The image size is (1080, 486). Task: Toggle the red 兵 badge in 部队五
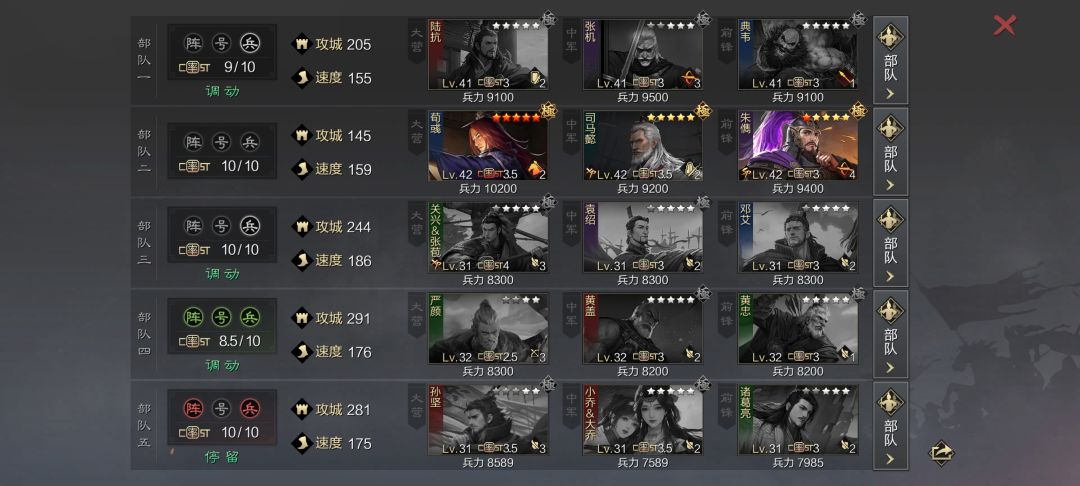pyautogui.click(x=250, y=408)
